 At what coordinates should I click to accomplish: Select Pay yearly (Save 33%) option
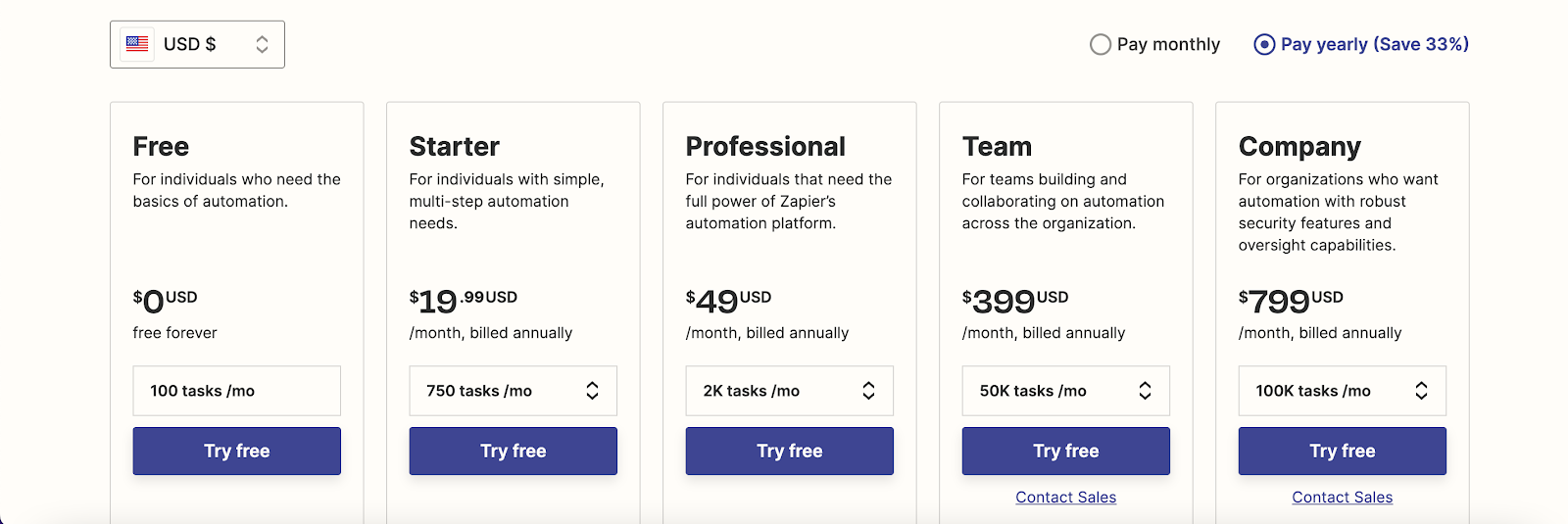(x=1264, y=44)
